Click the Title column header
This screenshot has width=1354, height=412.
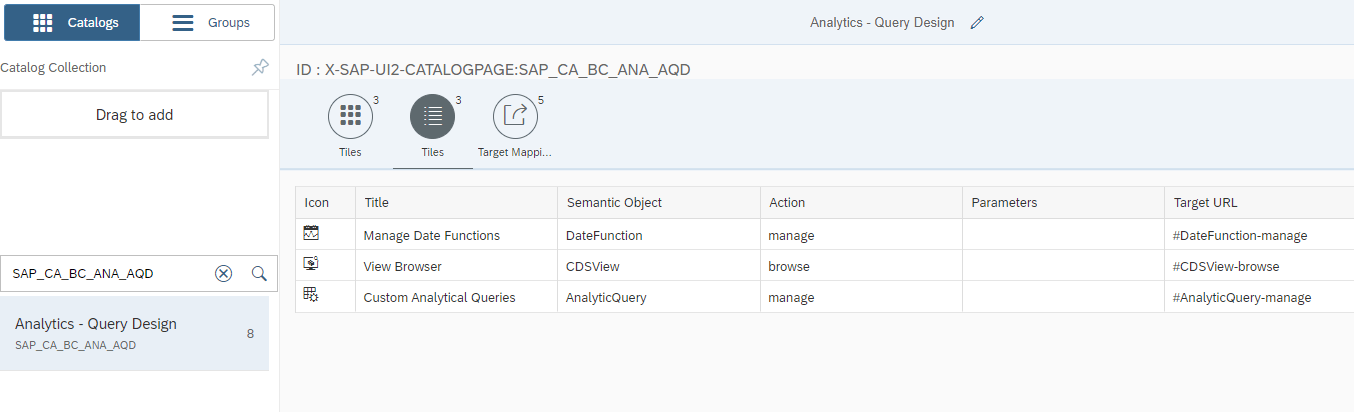pos(377,203)
